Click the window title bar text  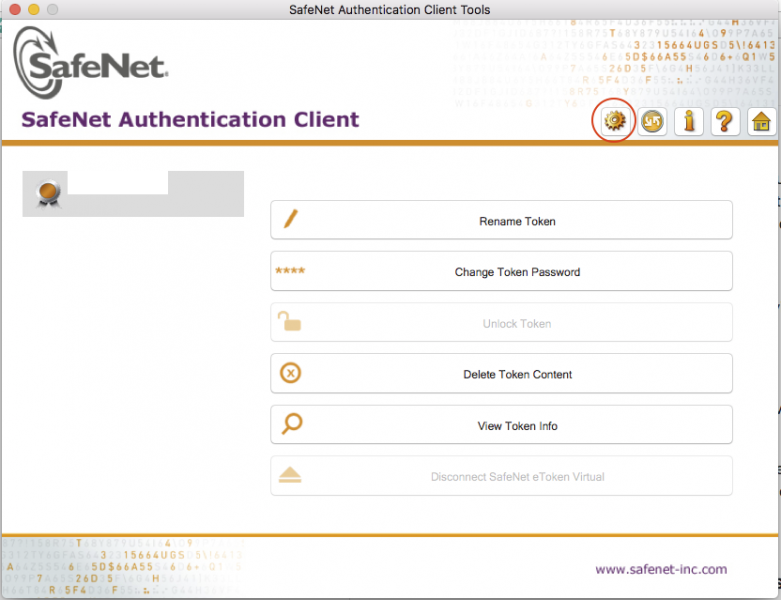[x=391, y=9]
